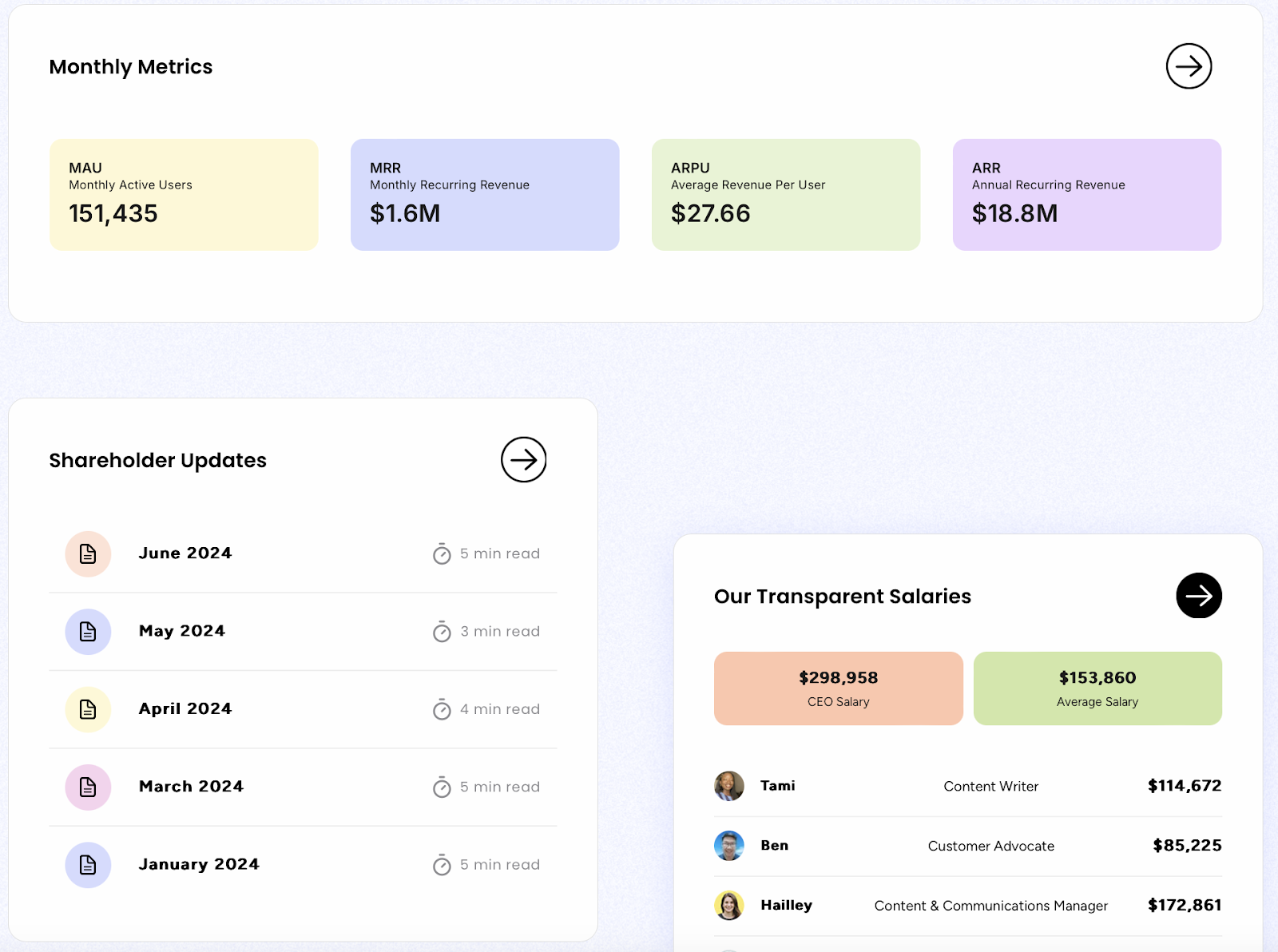1278x952 pixels.
Task: Click the $1.6M MRR value
Action: (x=405, y=213)
